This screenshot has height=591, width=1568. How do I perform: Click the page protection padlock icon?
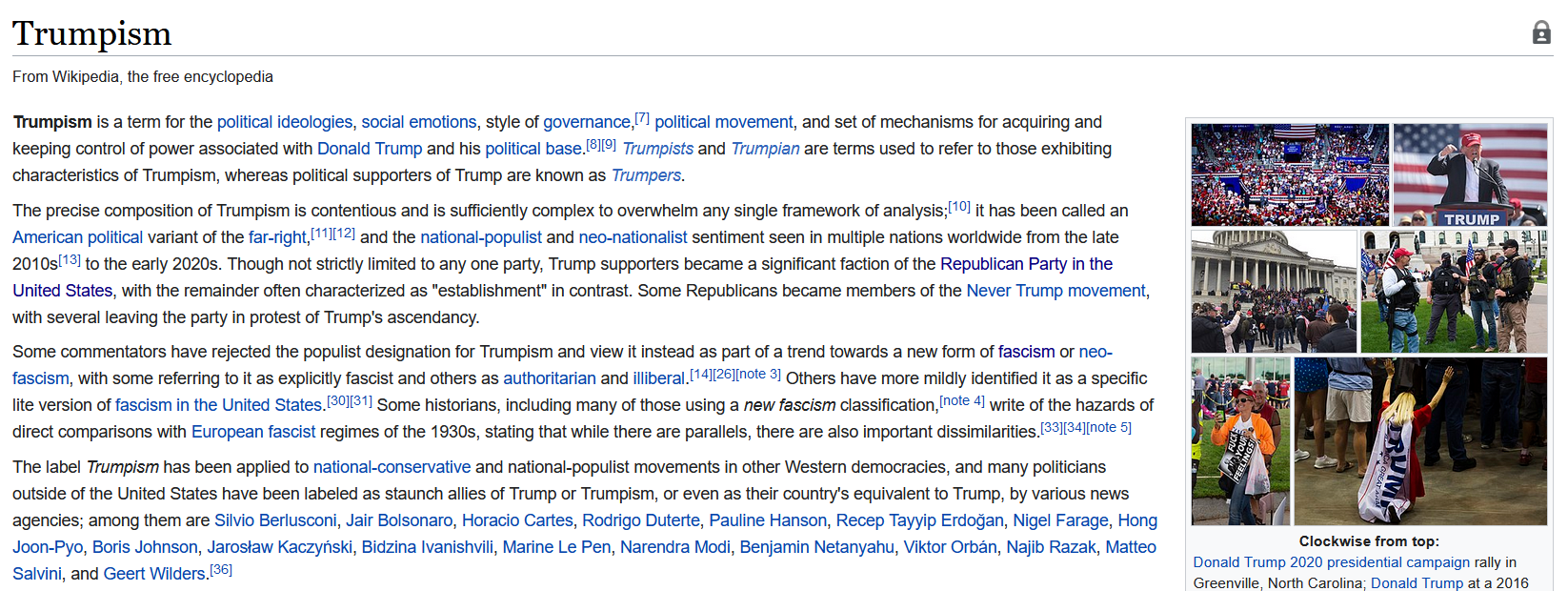[1541, 33]
